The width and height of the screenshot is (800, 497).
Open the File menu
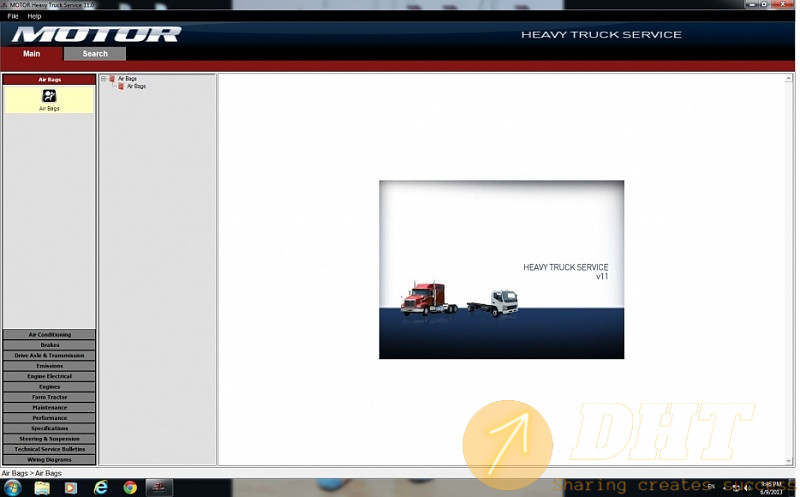[x=13, y=16]
